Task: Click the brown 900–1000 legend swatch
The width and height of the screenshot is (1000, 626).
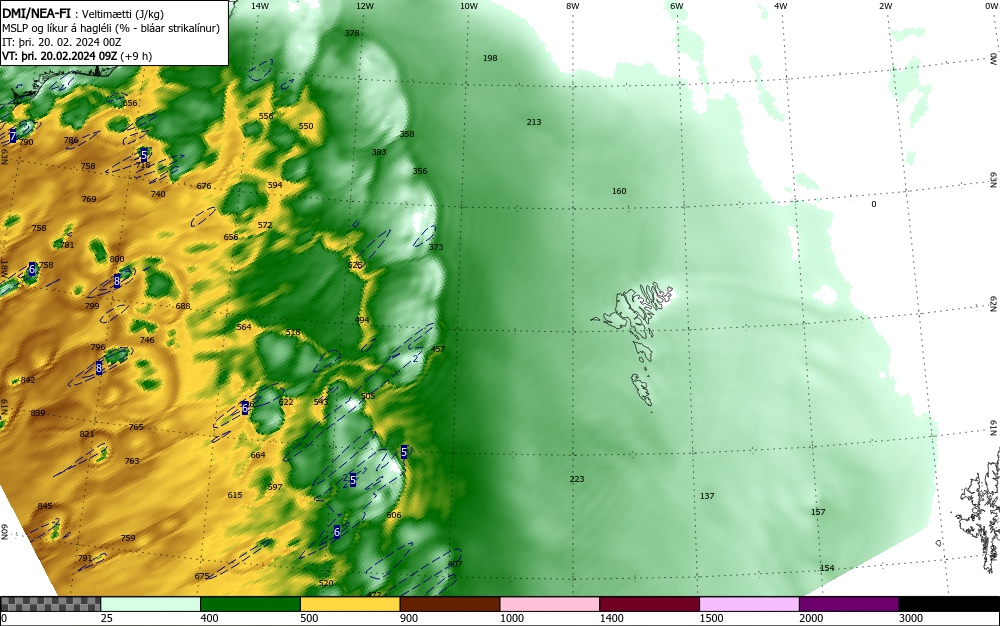Action: (450, 604)
